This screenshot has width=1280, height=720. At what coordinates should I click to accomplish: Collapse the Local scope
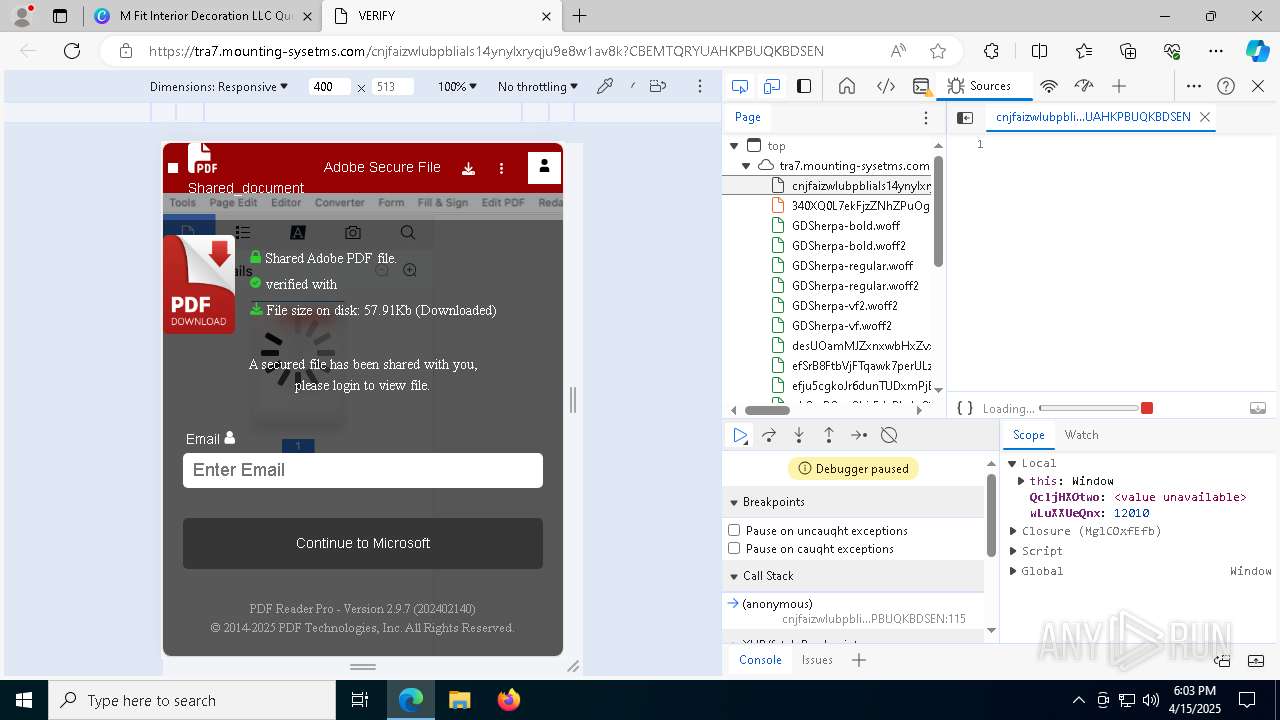(1012, 463)
